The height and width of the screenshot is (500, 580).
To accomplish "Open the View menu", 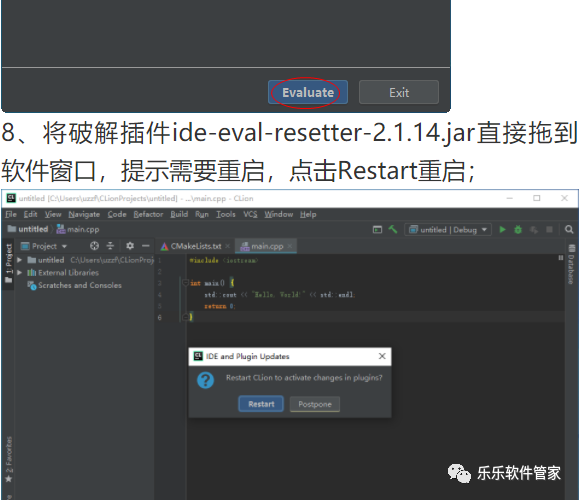I will click(53, 214).
